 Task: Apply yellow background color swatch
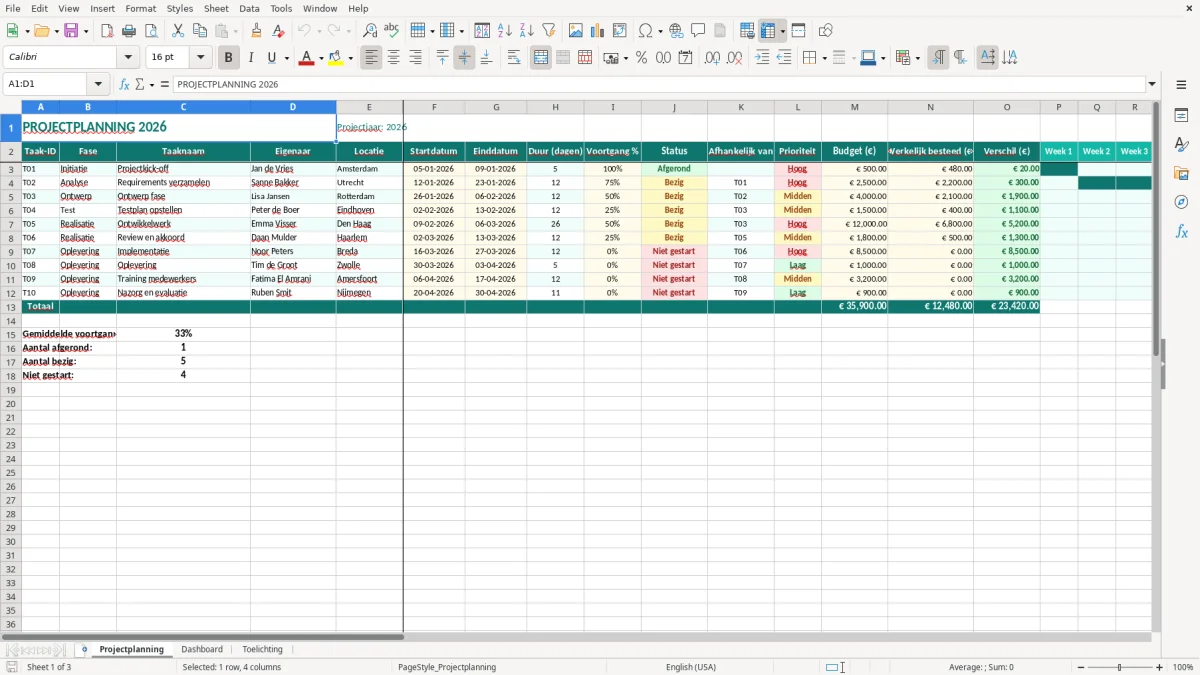(x=337, y=58)
